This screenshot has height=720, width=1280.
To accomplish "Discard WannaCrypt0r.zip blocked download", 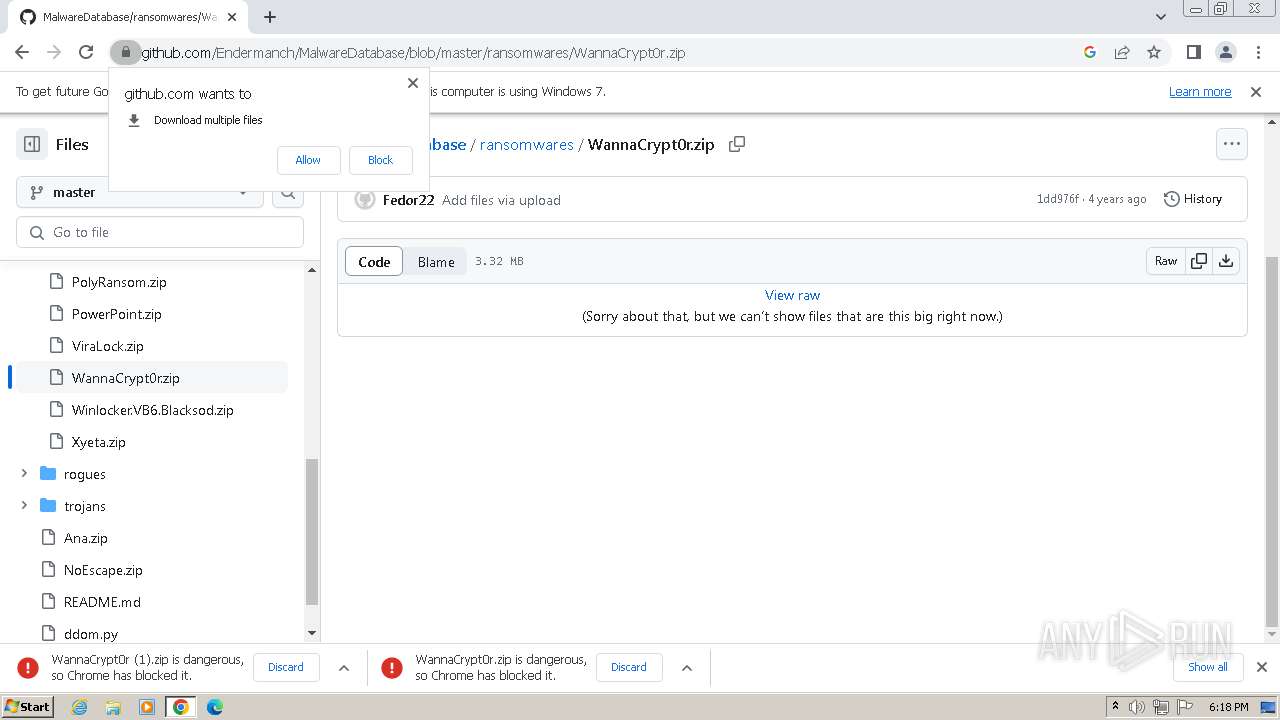I will [629, 667].
